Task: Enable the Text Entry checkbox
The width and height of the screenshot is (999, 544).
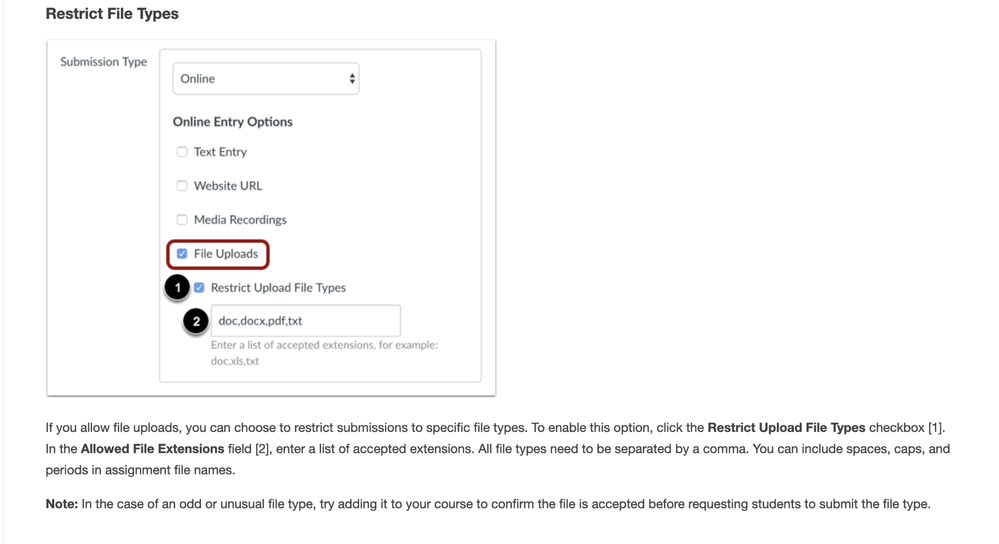Action: 182,152
